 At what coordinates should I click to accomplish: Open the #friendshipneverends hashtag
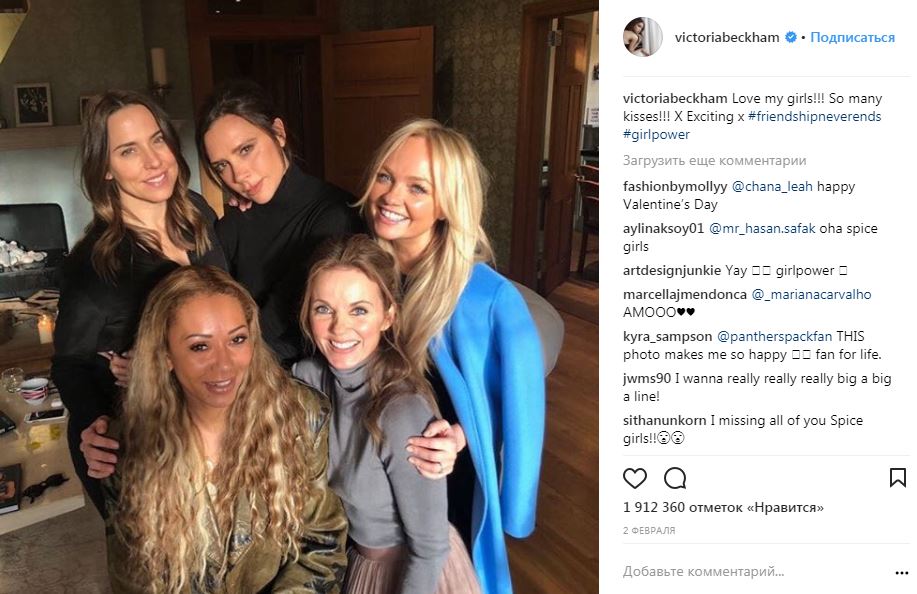tap(814, 116)
